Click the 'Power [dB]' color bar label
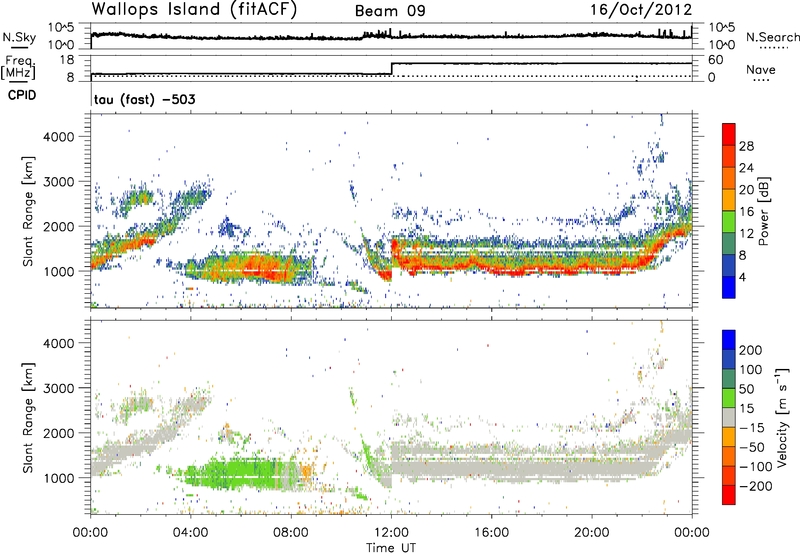Image resolution: width=800 pixels, height=554 pixels. point(763,211)
